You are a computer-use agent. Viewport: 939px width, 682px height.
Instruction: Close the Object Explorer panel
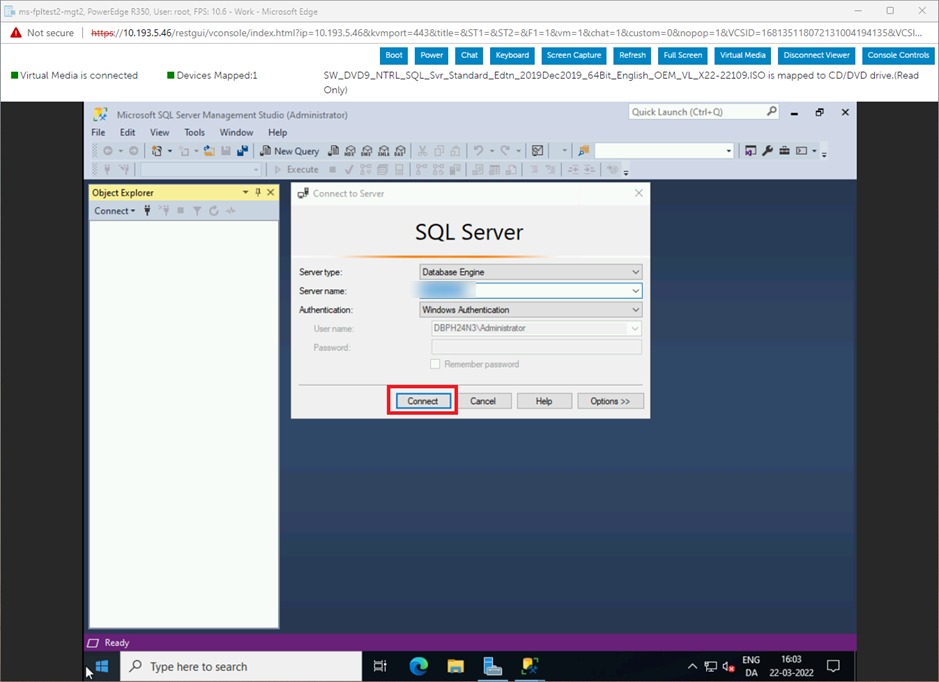tap(271, 192)
